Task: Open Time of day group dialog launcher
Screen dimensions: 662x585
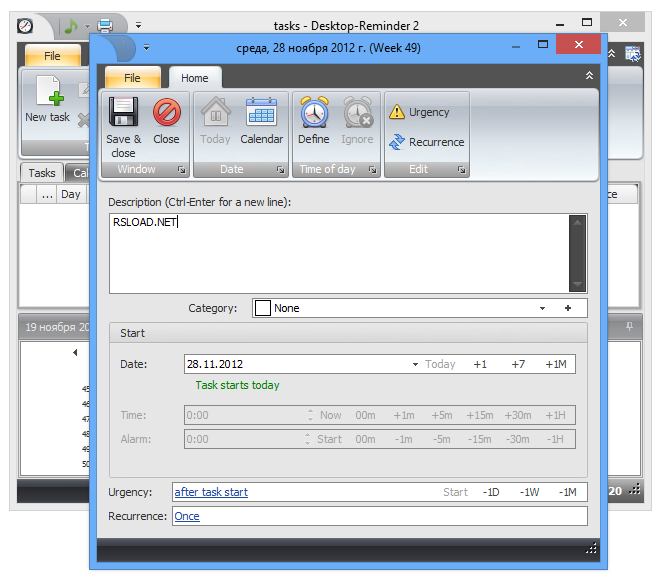Action: (372, 170)
